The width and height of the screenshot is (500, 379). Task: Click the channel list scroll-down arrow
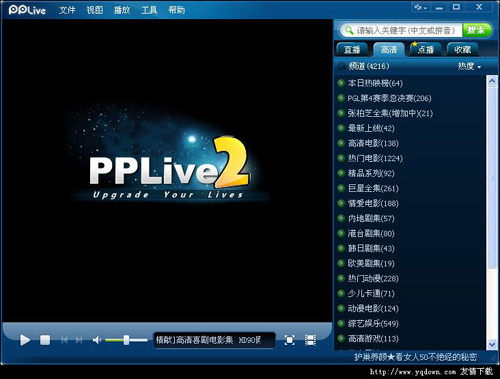pos(492,344)
